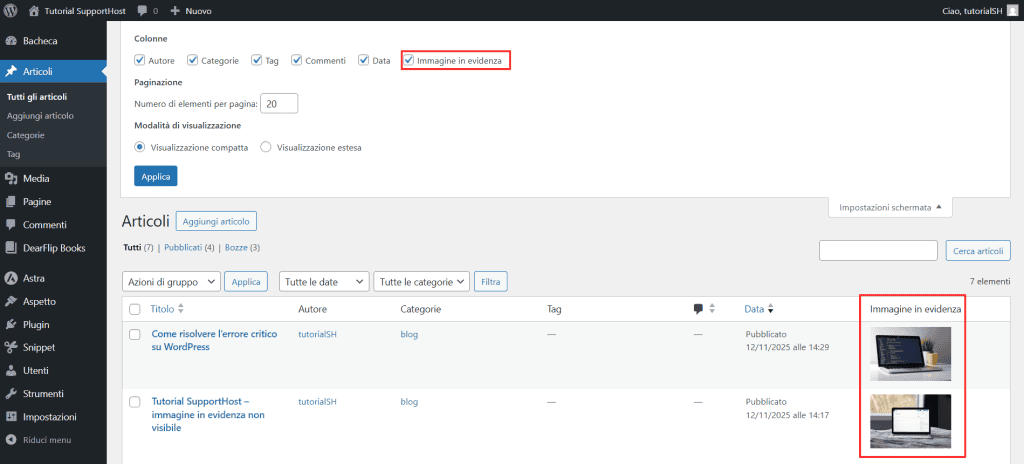Check the select-all checkbox in table header
The width and height of the screenshot is (1024, 464).
[135, 309]
